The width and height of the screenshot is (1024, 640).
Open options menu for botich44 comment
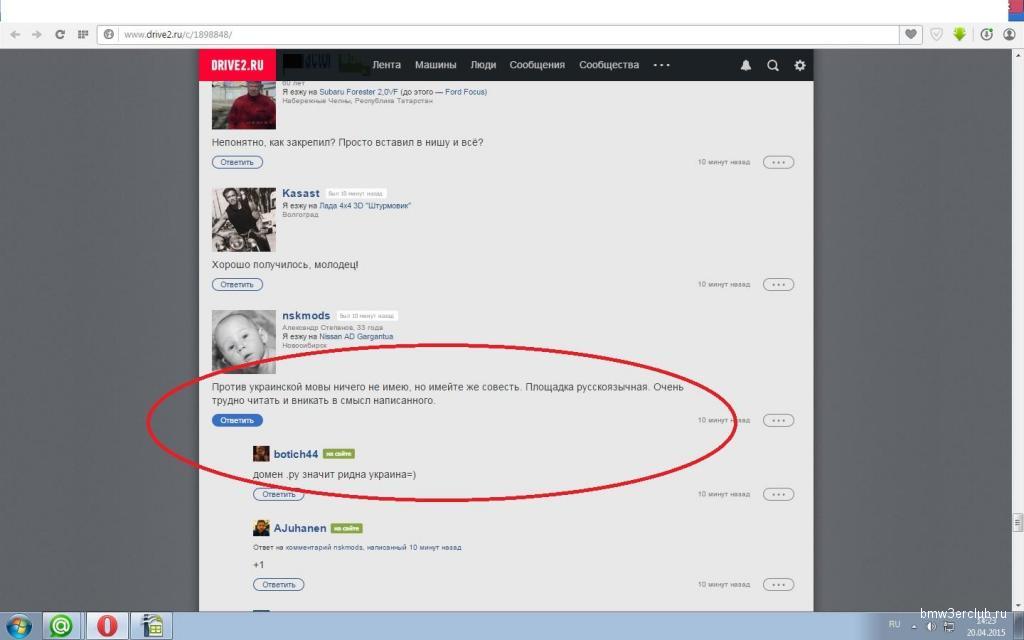coord(778,494)
